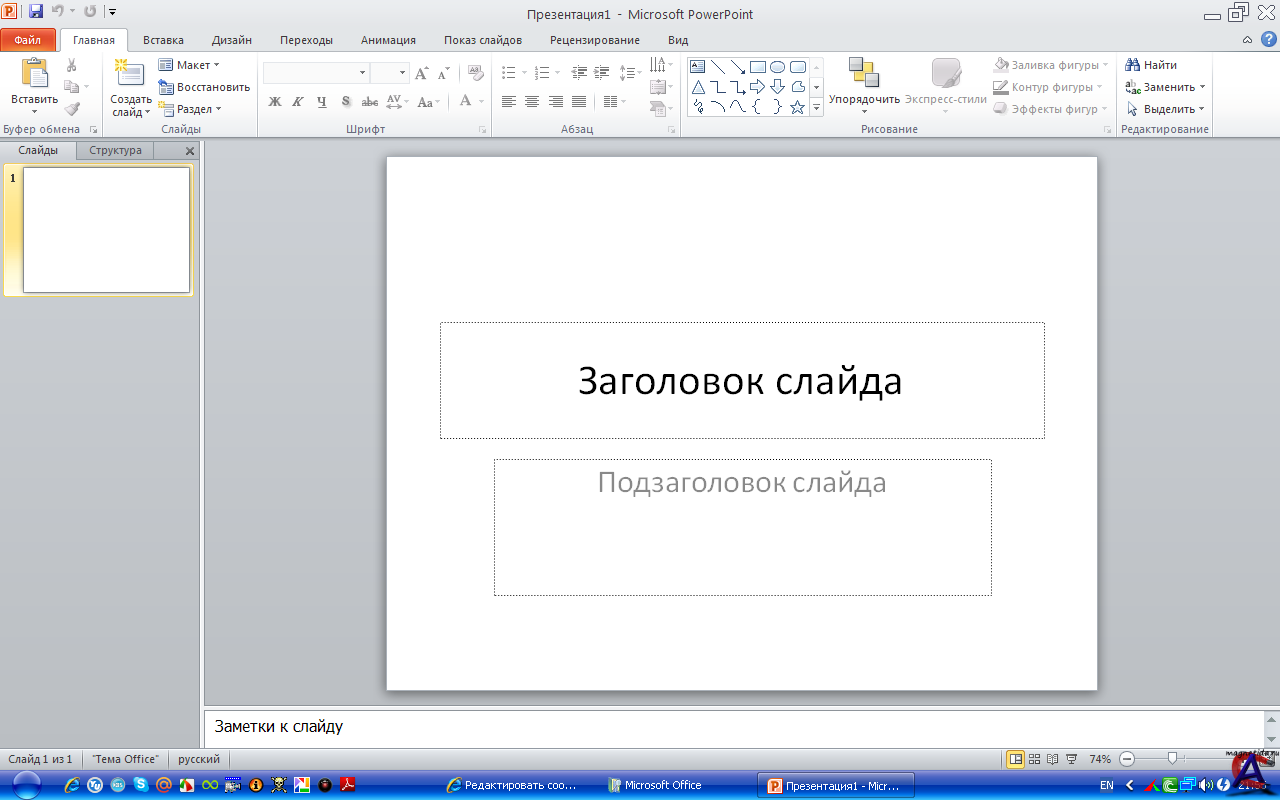1280x800 pixels.
Task: Click the Восстановить reset slide icon
Action: point(166,87)
